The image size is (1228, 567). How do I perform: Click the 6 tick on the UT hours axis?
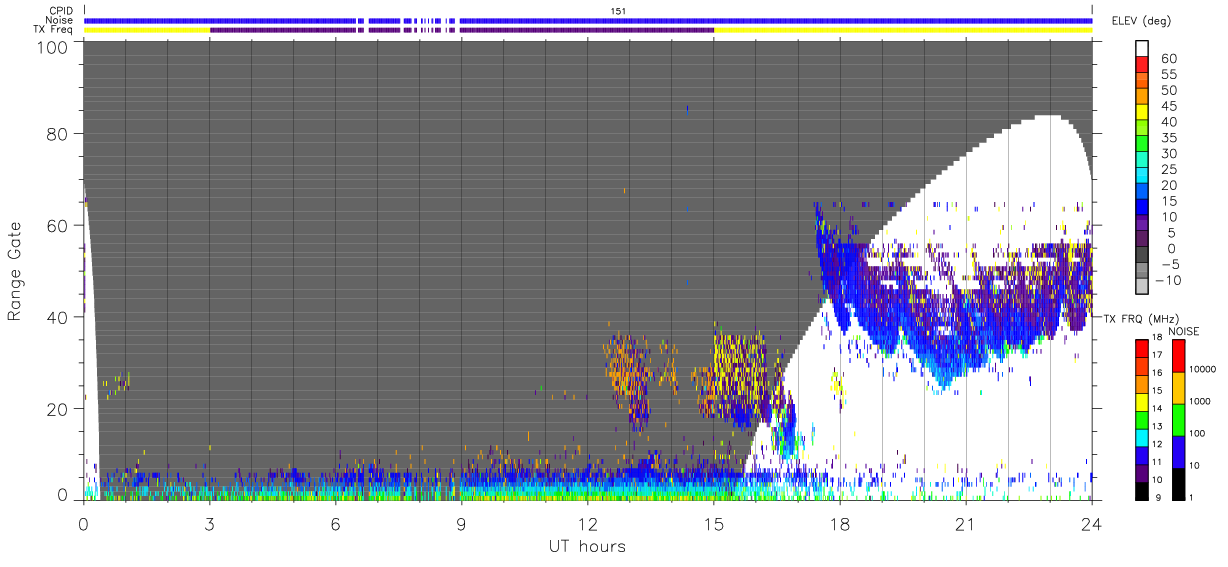pyautogui.click(x=335, y=523)
